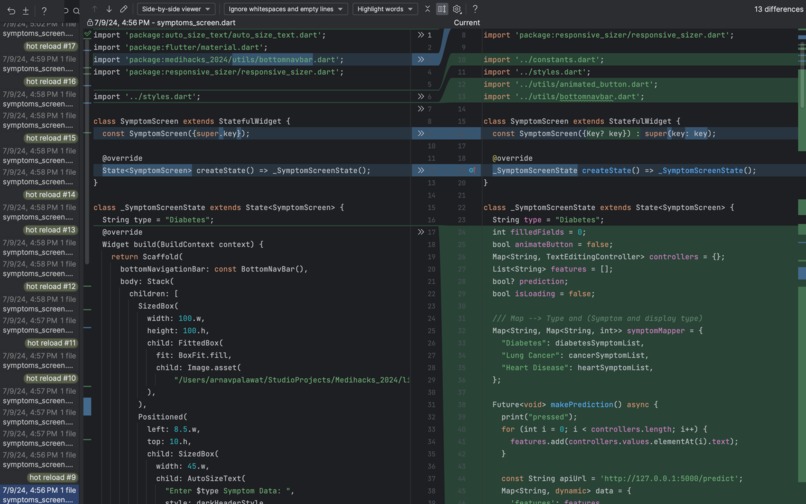This screenshot has height=504, width=806.
Task: Accept change arrow at left line 6
Action: click(x=420, y=97)
